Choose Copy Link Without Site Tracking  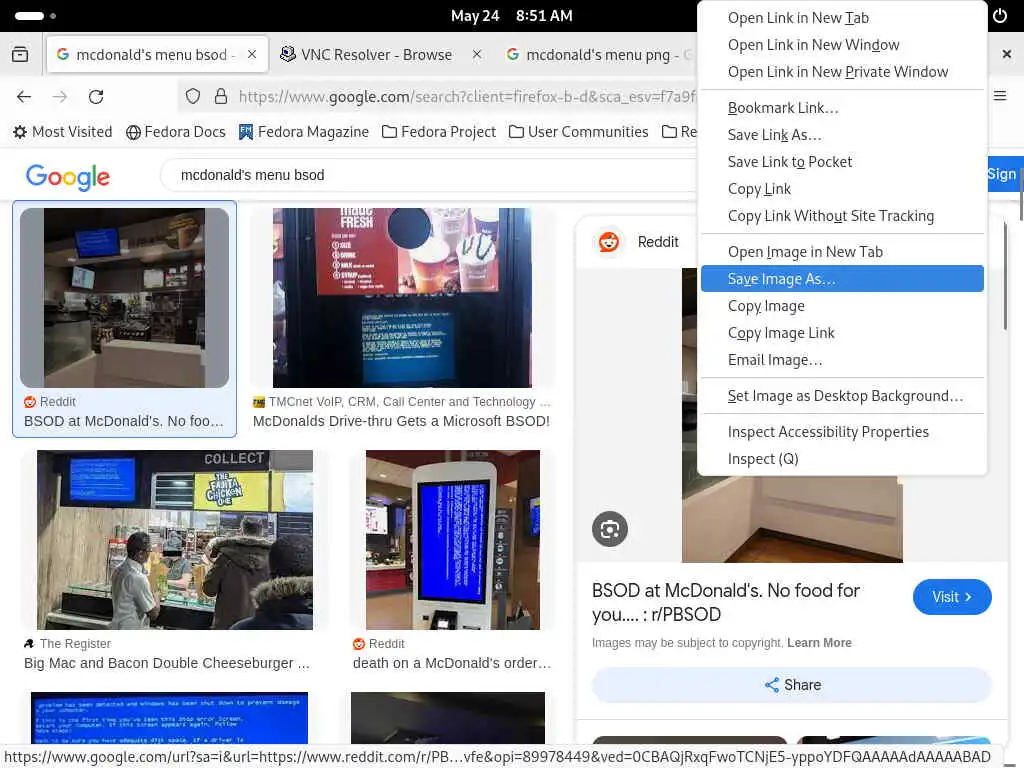coord(842,216)
